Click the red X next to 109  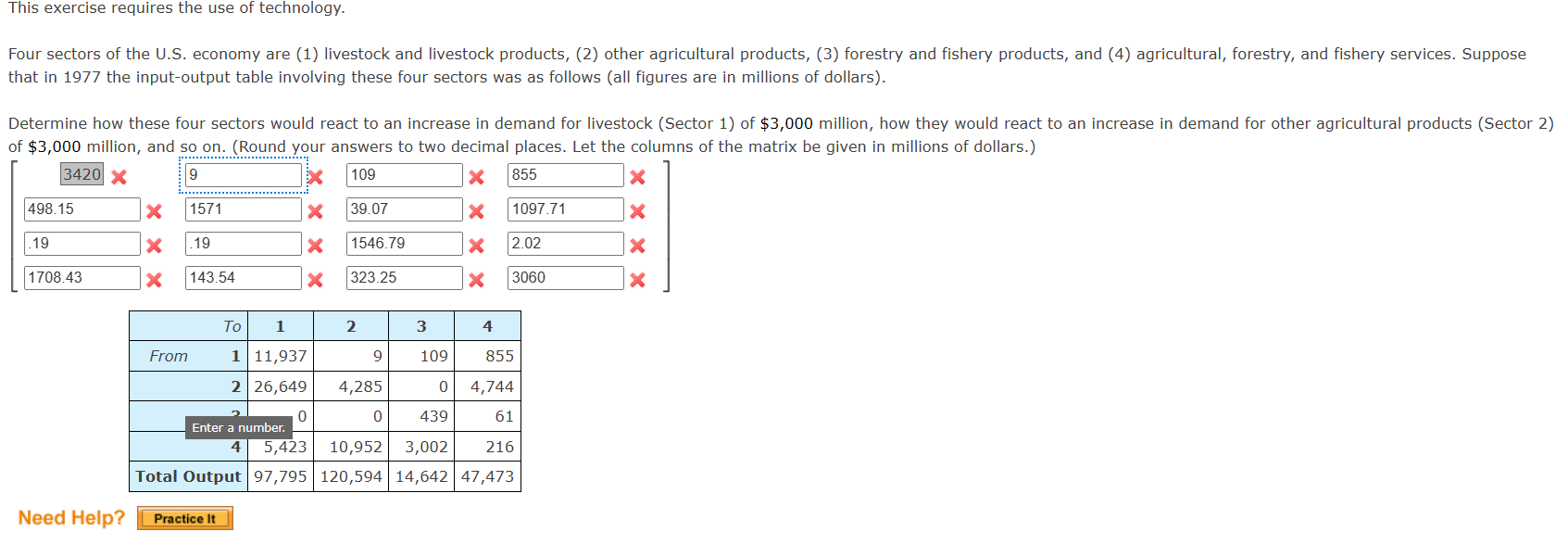(475, 176)
